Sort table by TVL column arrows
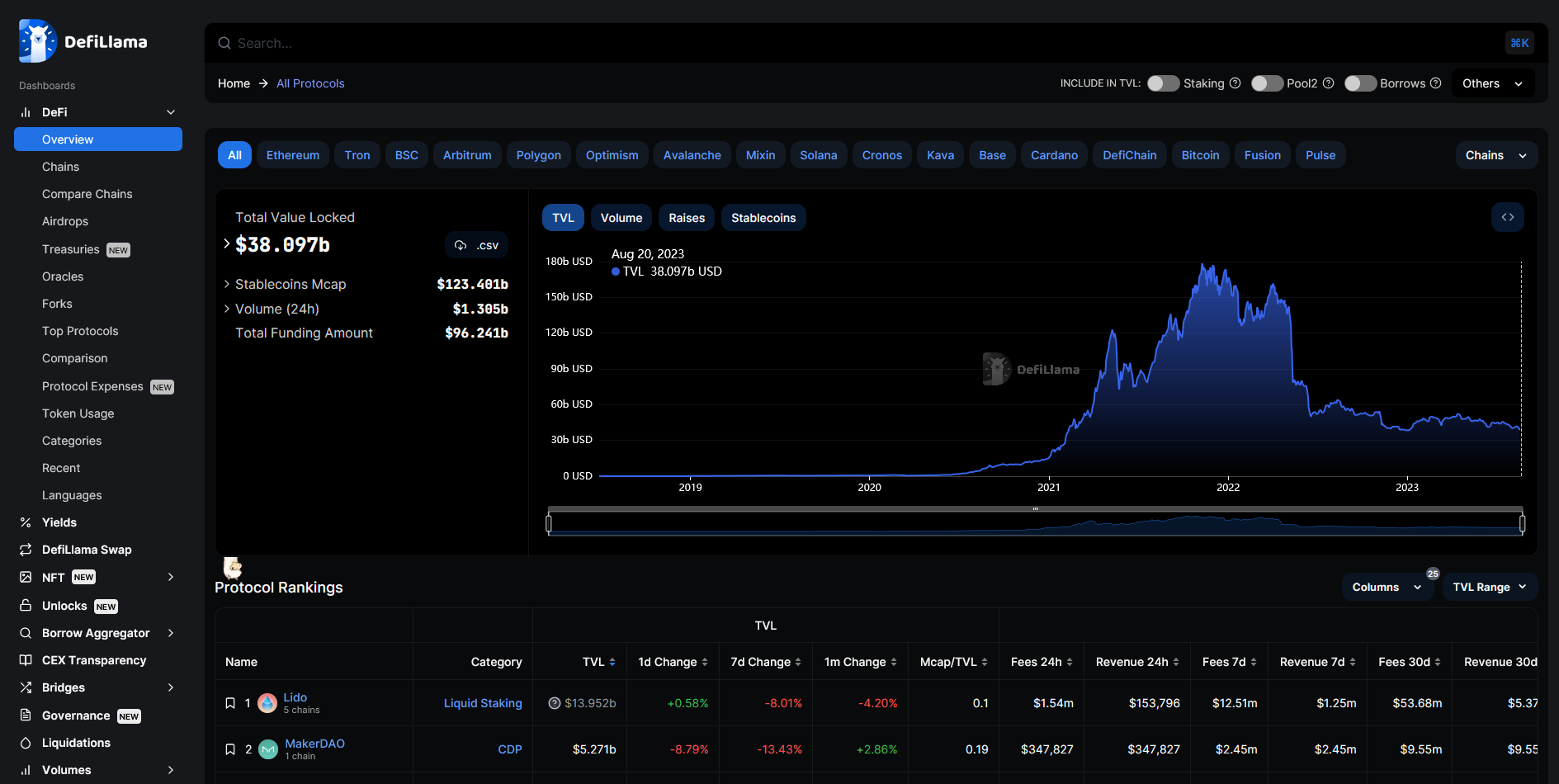 (x=612, y=662)
